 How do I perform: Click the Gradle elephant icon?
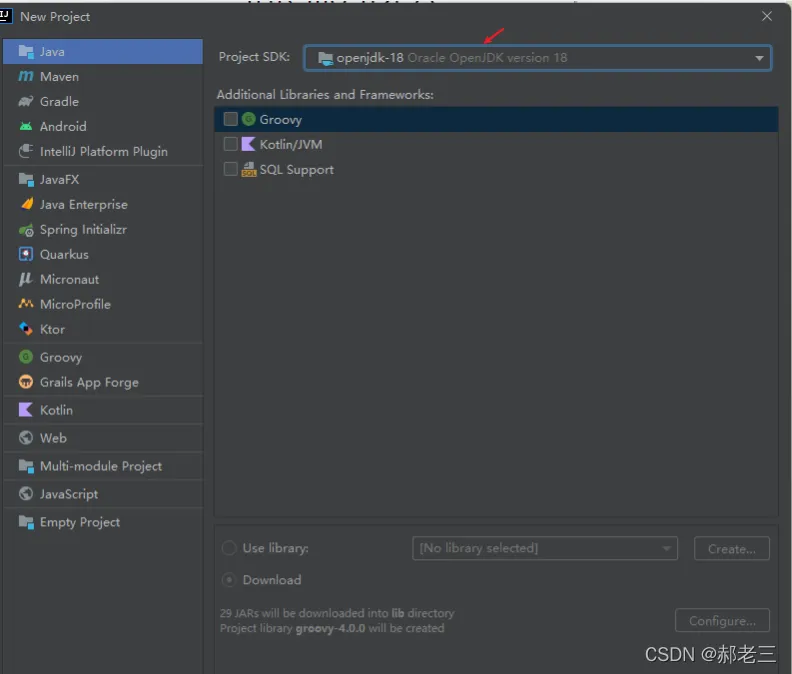click(26, 102)
